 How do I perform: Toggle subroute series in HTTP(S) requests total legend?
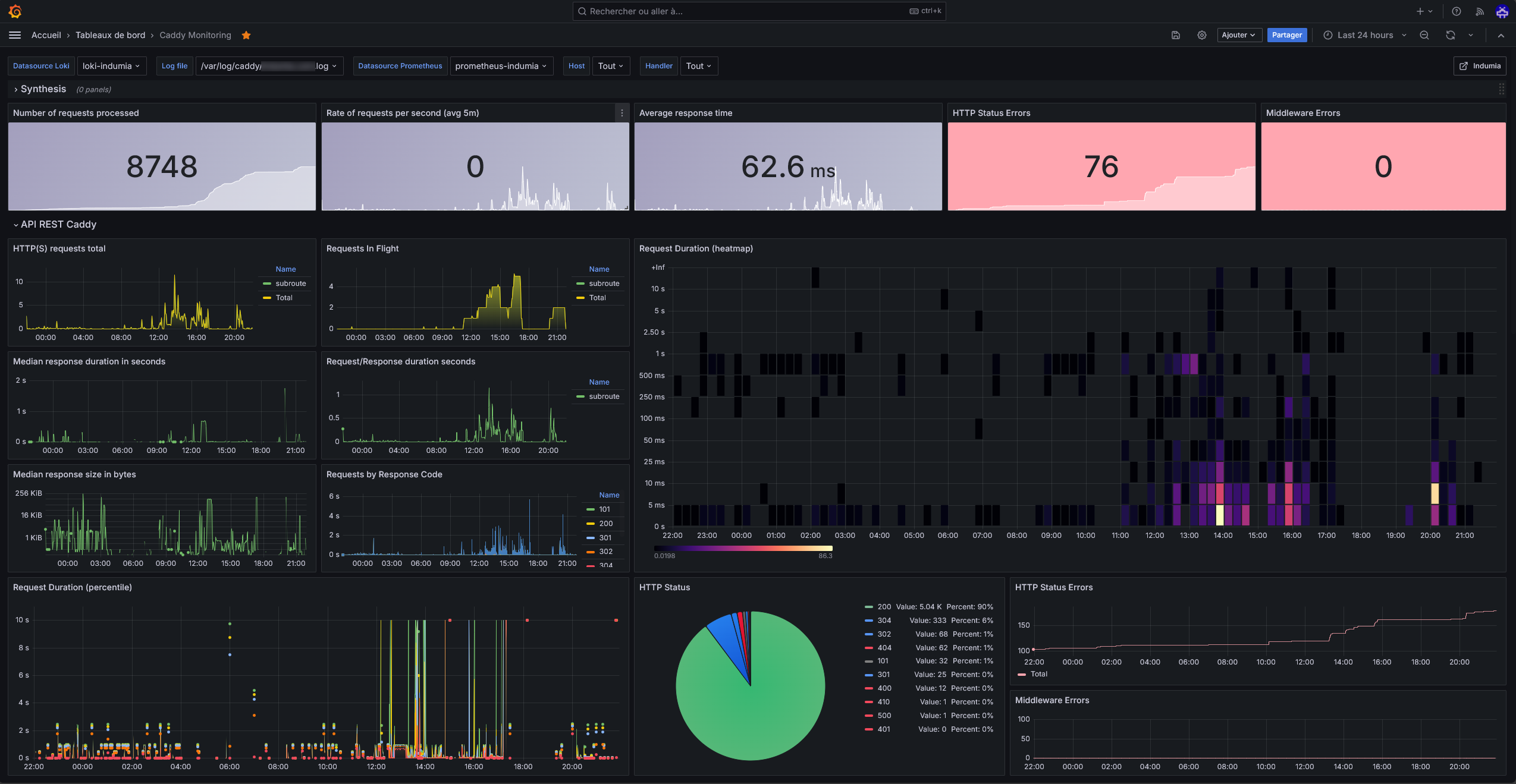coord(290,284)
